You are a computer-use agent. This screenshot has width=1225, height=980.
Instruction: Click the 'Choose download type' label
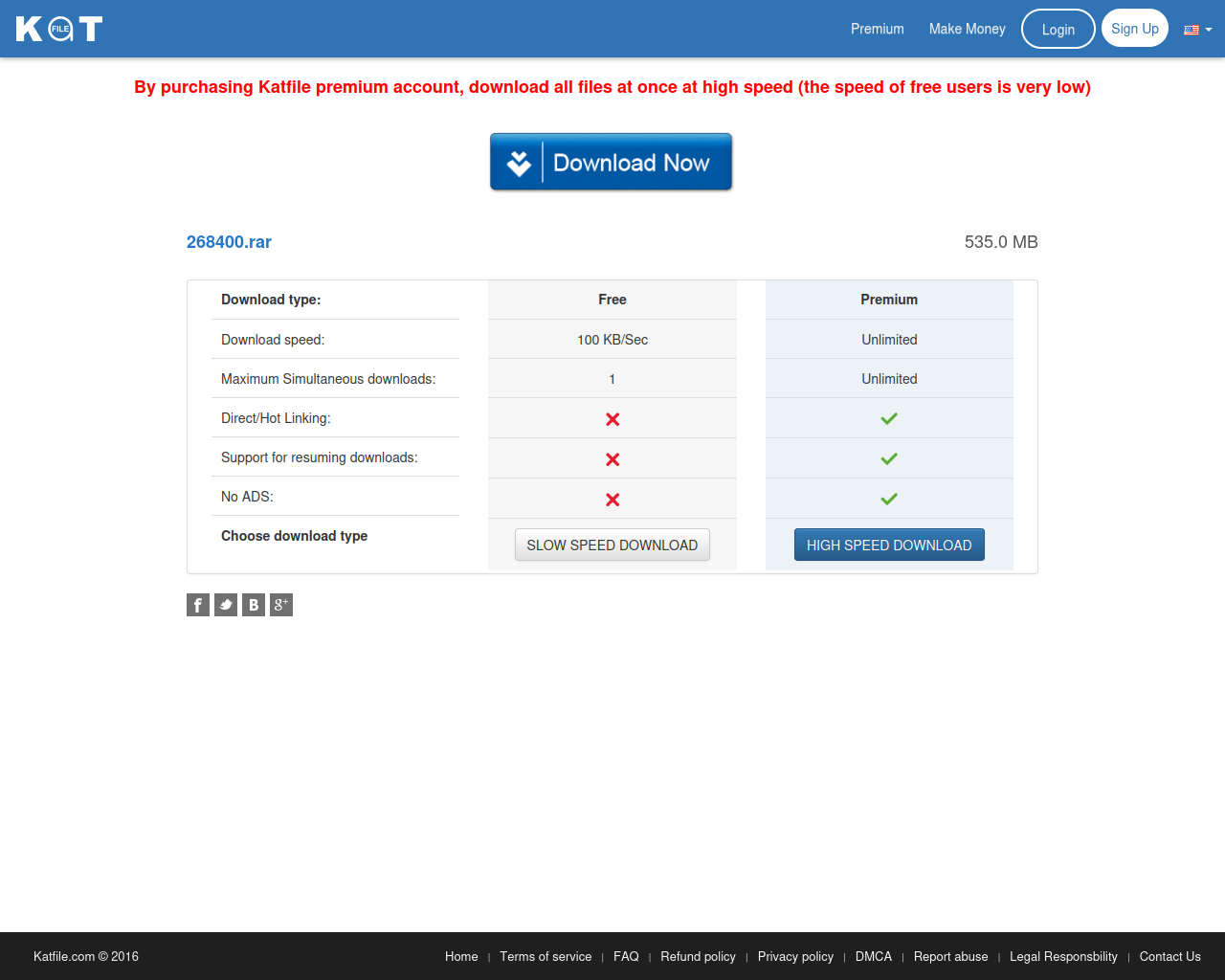[294, 536]
